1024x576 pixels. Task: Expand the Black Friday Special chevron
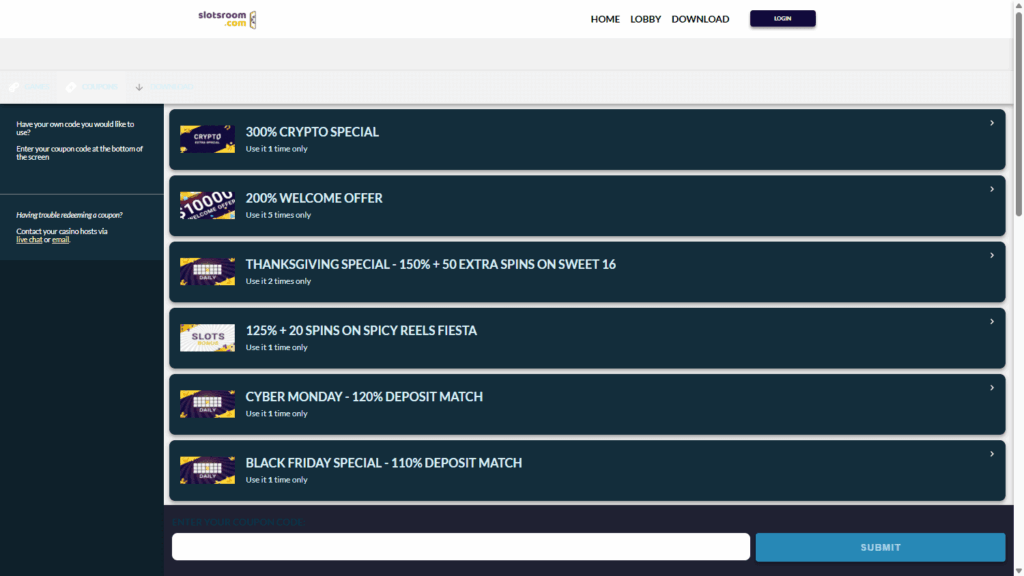[x=991, y=454]
